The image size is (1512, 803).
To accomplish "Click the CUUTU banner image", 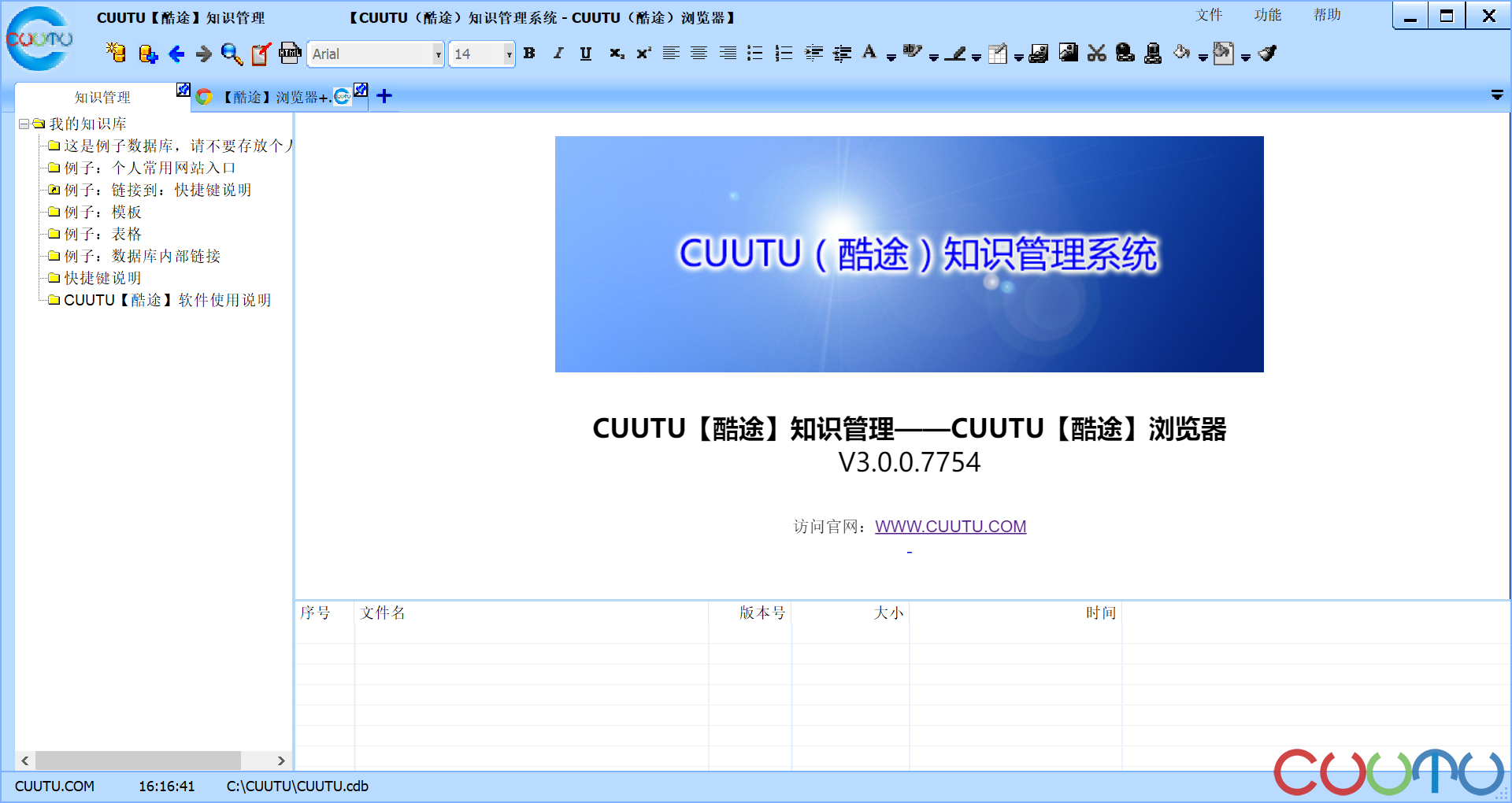I will (909, 254).
